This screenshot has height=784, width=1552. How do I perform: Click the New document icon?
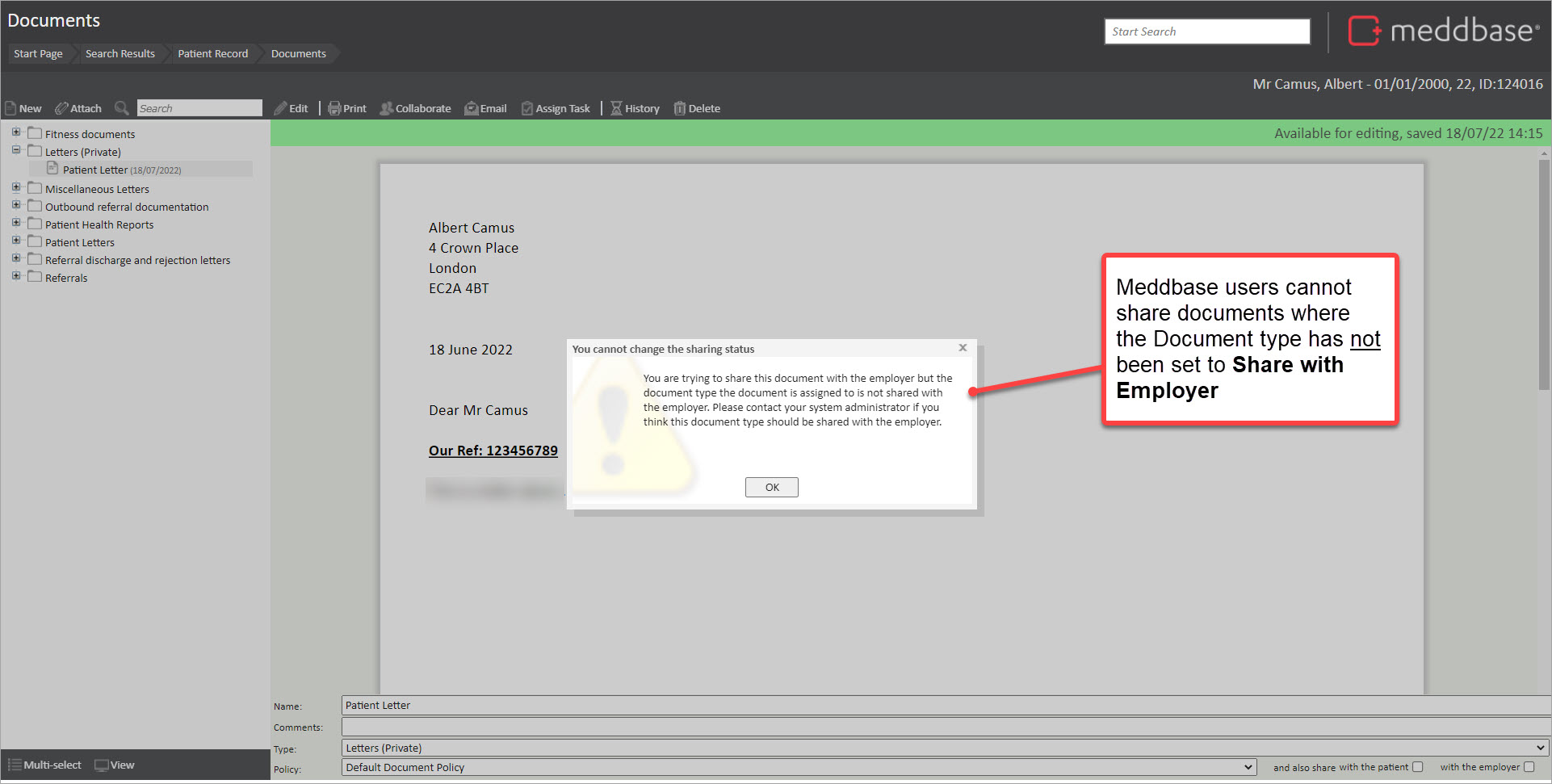[11, 108]
